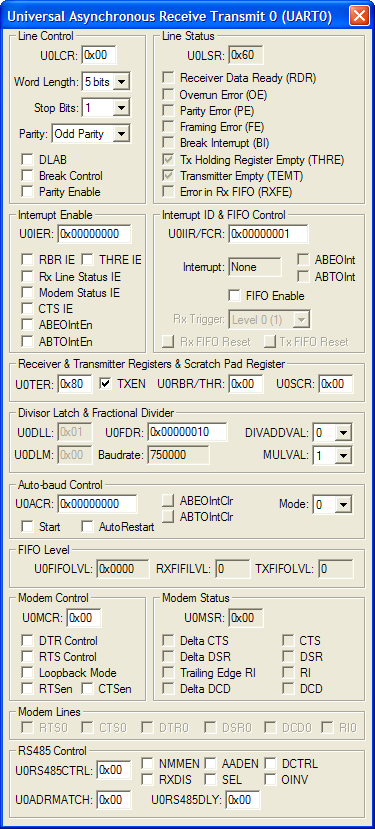375x829 pixels.
Task: Close the UART0 dialog window
Action: pos(360,16)
